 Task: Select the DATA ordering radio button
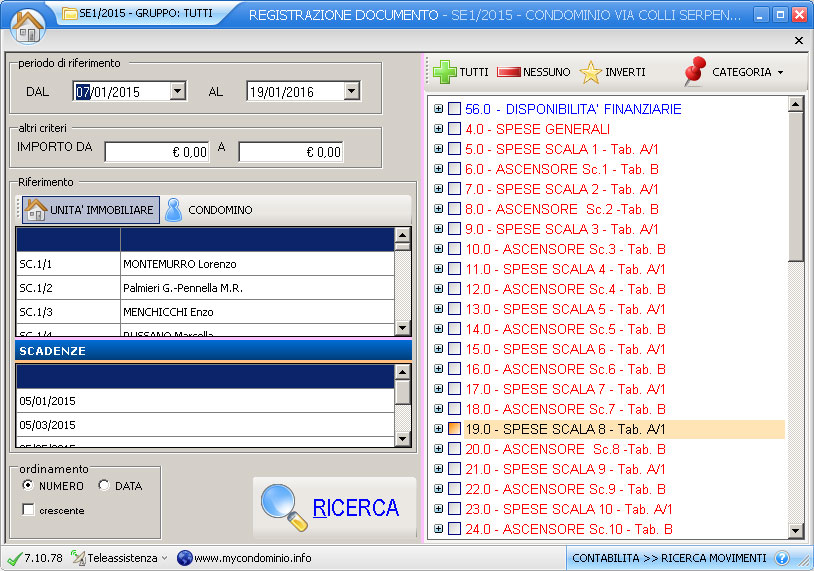coord(104,486)
